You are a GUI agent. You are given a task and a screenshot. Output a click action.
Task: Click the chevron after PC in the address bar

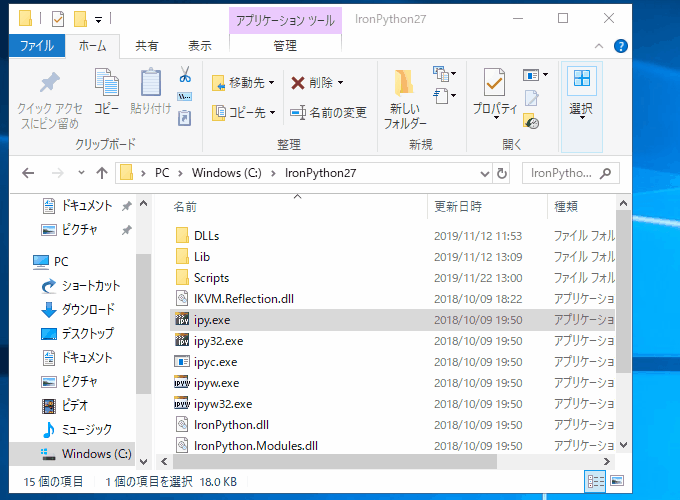[181, 173]
